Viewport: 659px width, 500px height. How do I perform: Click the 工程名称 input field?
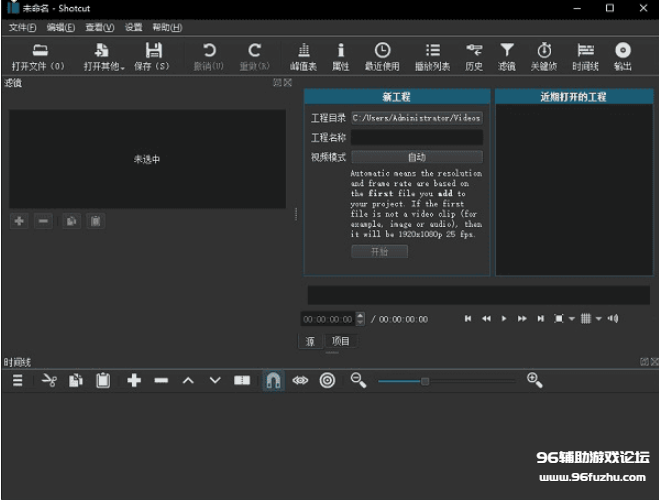[x=416, y=137]
